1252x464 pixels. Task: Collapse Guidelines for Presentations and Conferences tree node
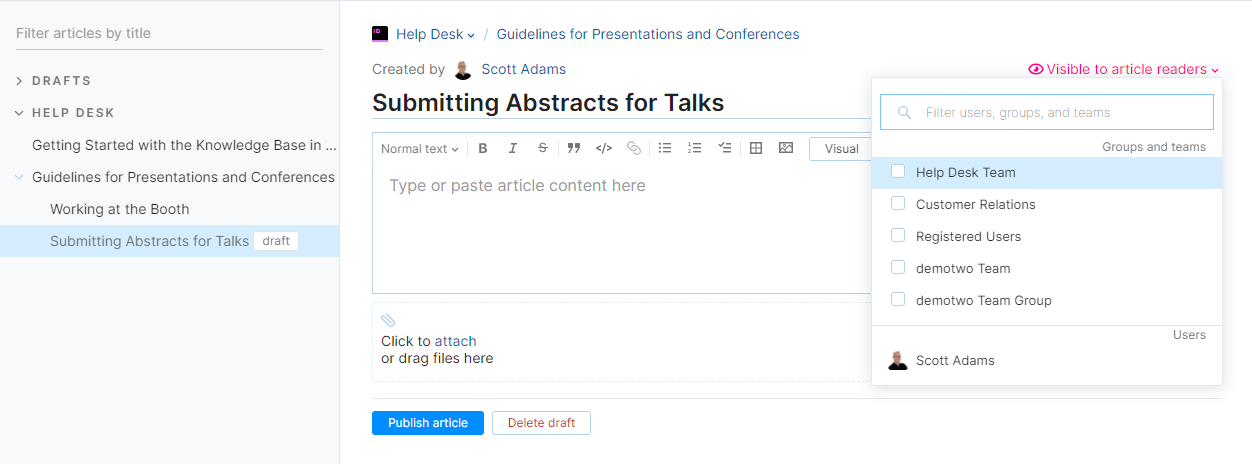[20, 177]
